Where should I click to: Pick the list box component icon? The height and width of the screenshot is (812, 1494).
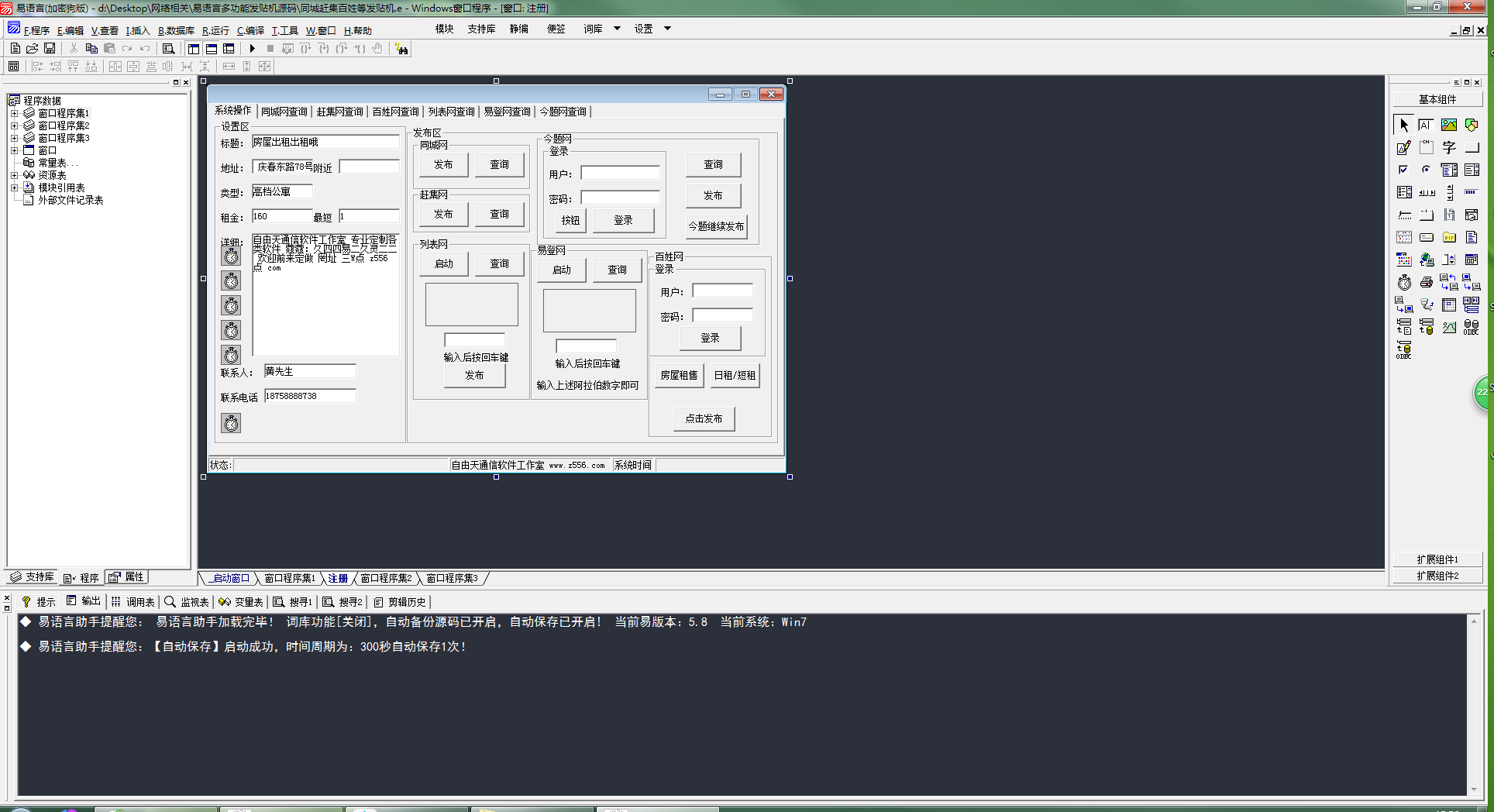[1472, 170]
